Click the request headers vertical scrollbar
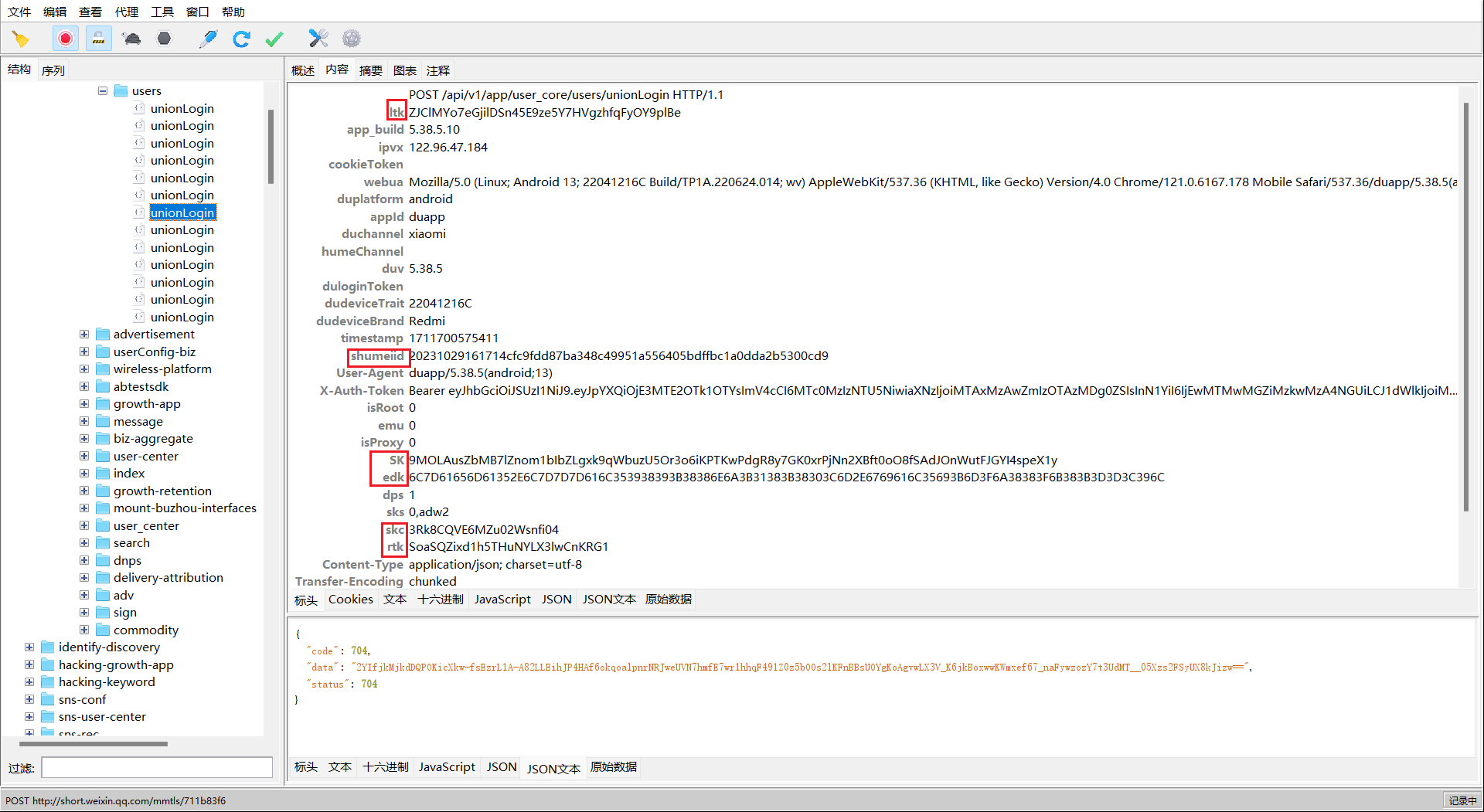The image size is (1484, 812). click(1466, 307)
